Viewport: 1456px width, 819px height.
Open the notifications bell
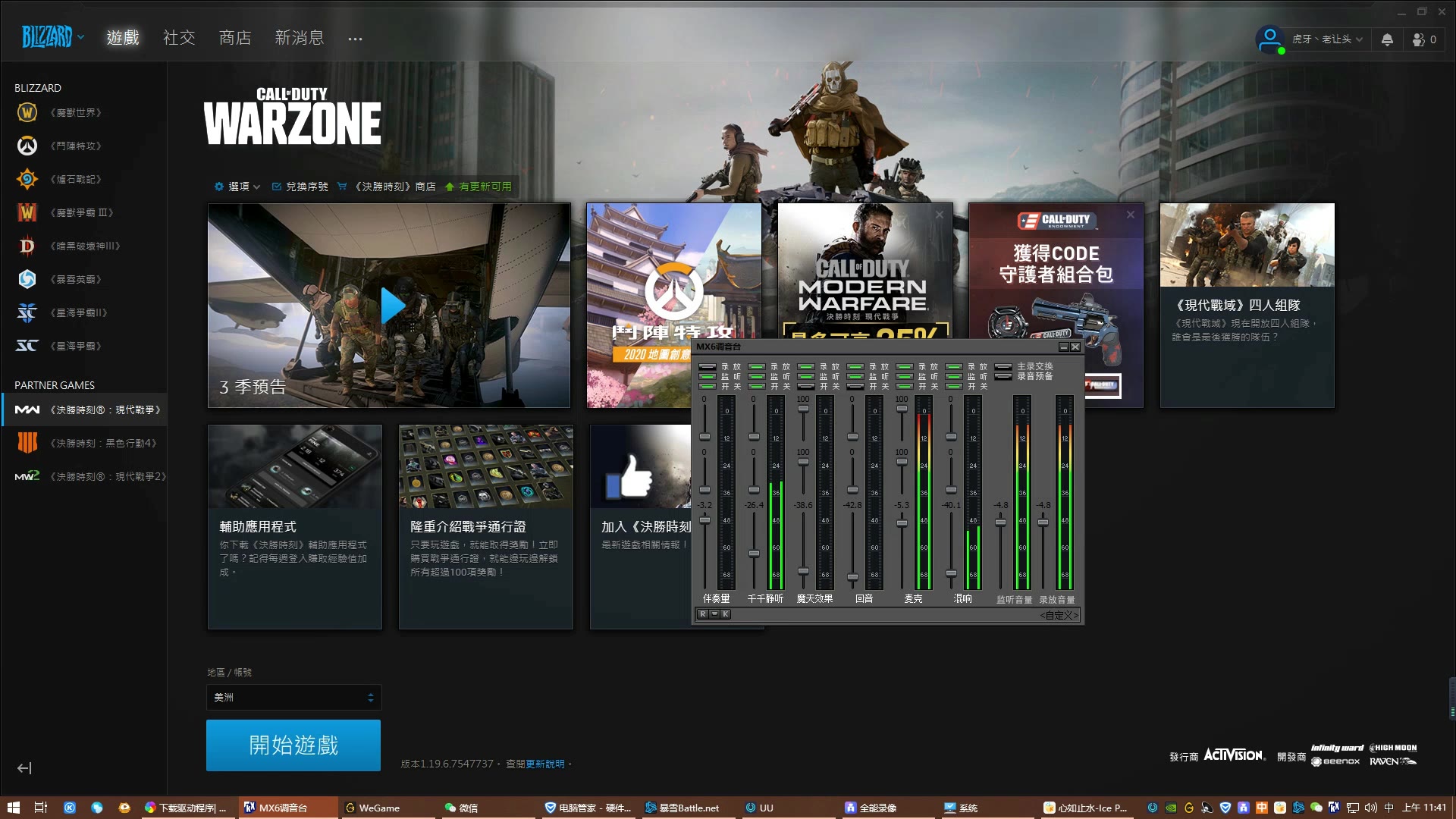[1387, 39]
